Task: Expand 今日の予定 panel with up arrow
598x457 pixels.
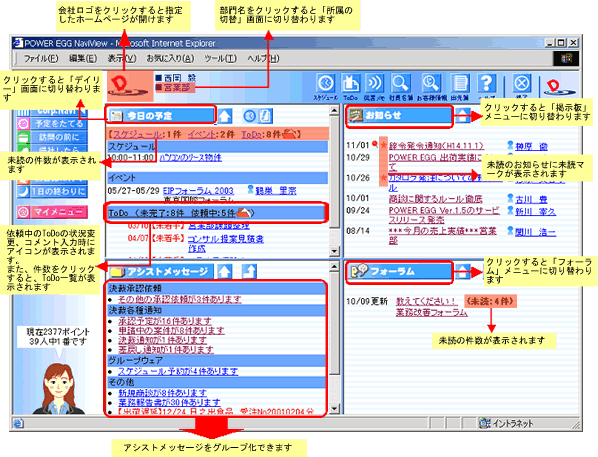Action: pos(225,116)
